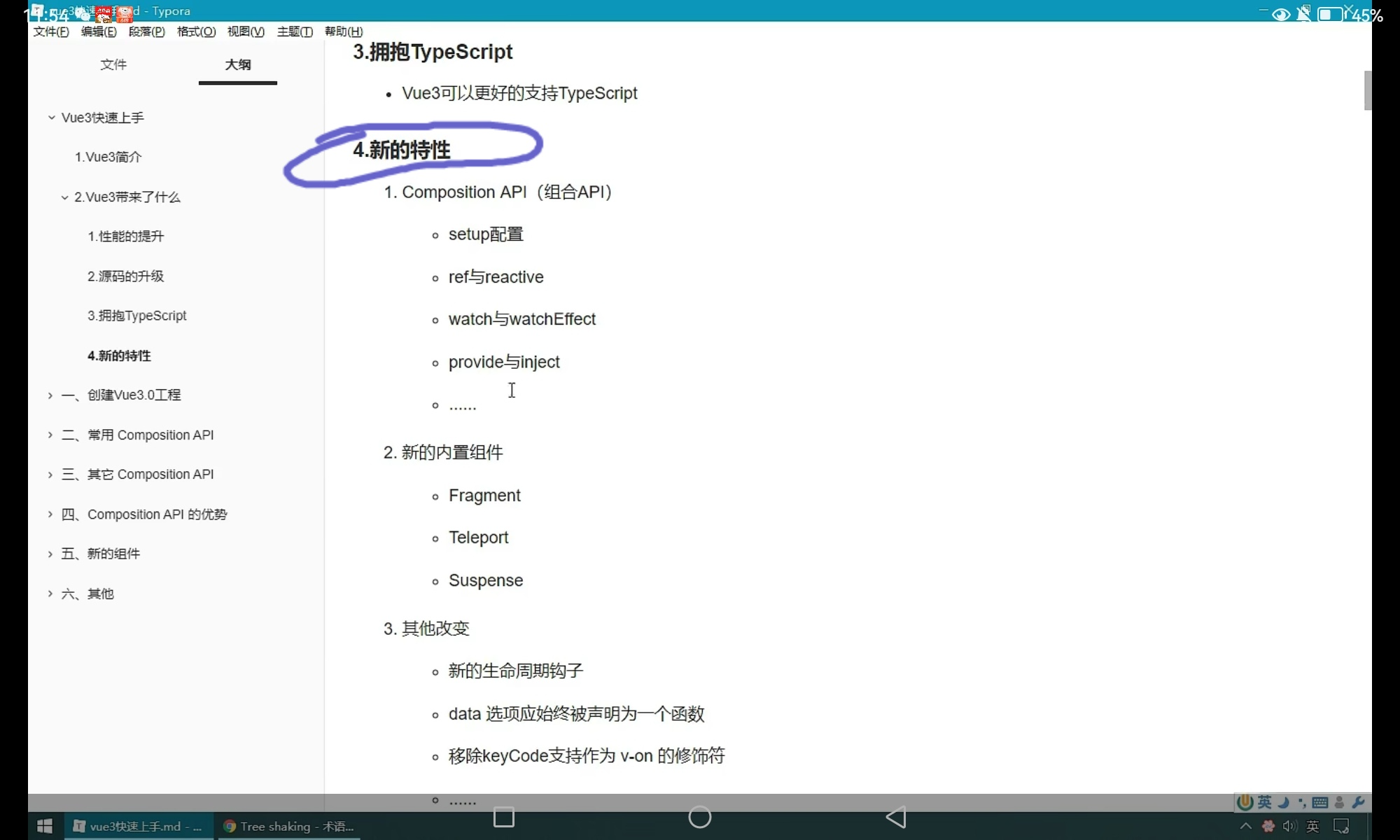1400x840 pixels.
Task: Jump to 3.拥抱TypeScript in the outline
Action: pos(137,316)
